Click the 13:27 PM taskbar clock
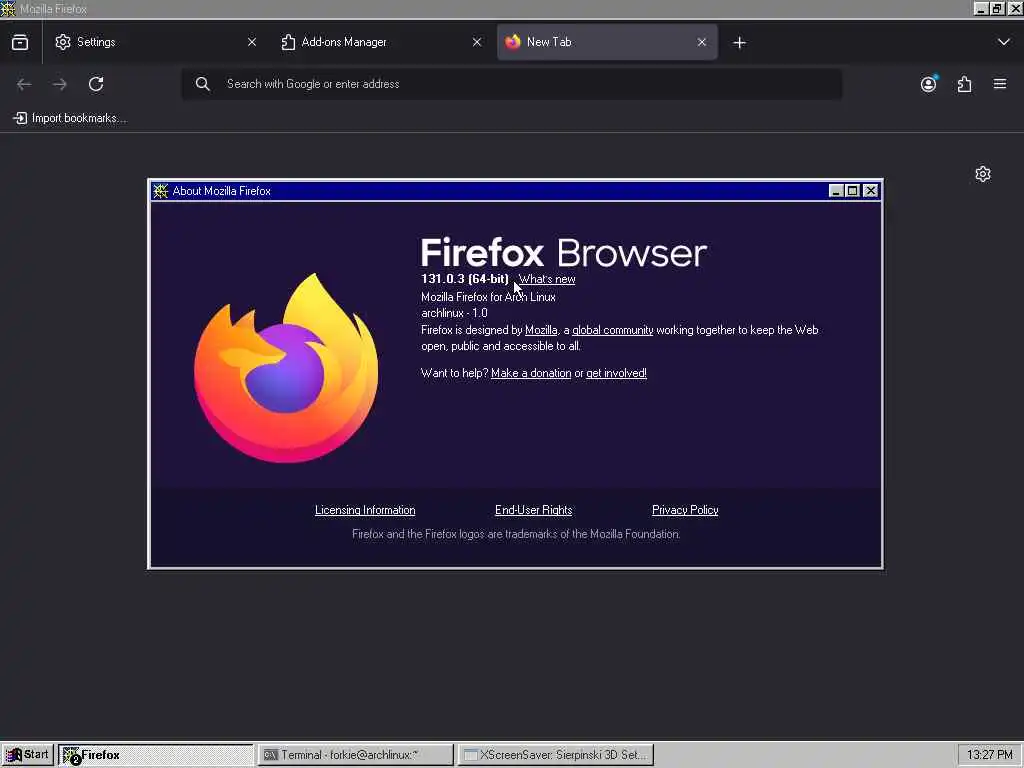 (x=989, y=755)
